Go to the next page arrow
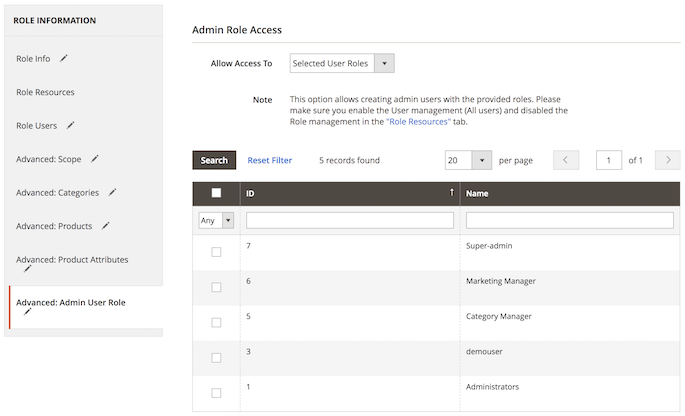 (667, 160)
